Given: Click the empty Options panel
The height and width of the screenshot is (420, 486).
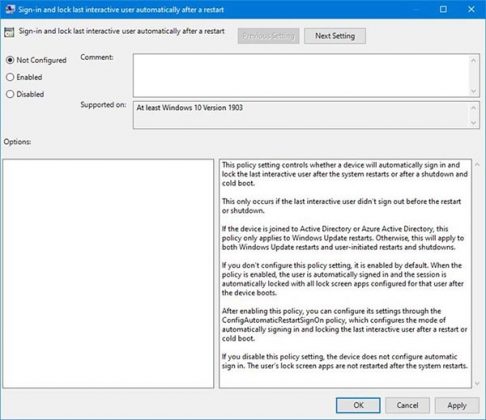Looking at the screenshot, I should 108,273.
